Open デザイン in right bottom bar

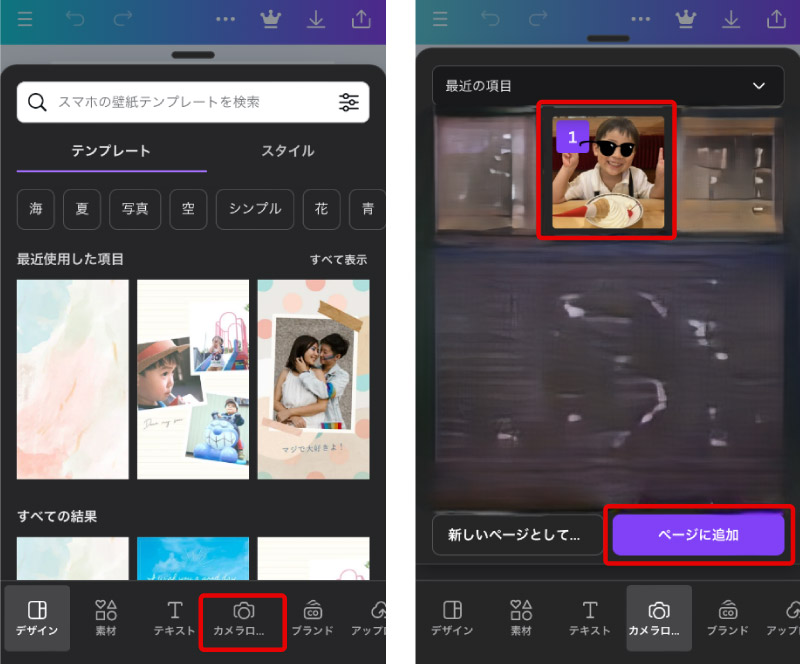tap(452, 618)
